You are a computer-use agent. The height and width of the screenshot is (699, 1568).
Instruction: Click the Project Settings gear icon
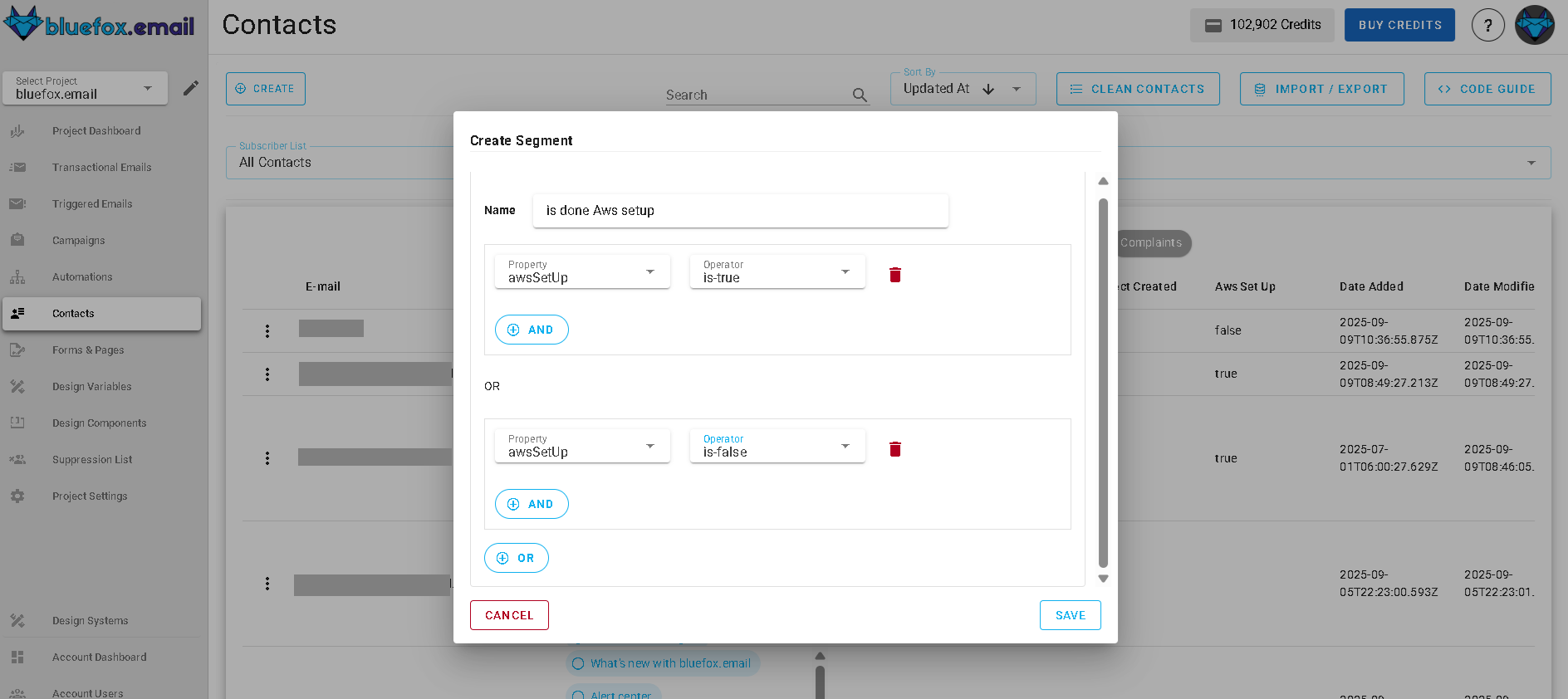pyautogui.click(x=17, y=496)
